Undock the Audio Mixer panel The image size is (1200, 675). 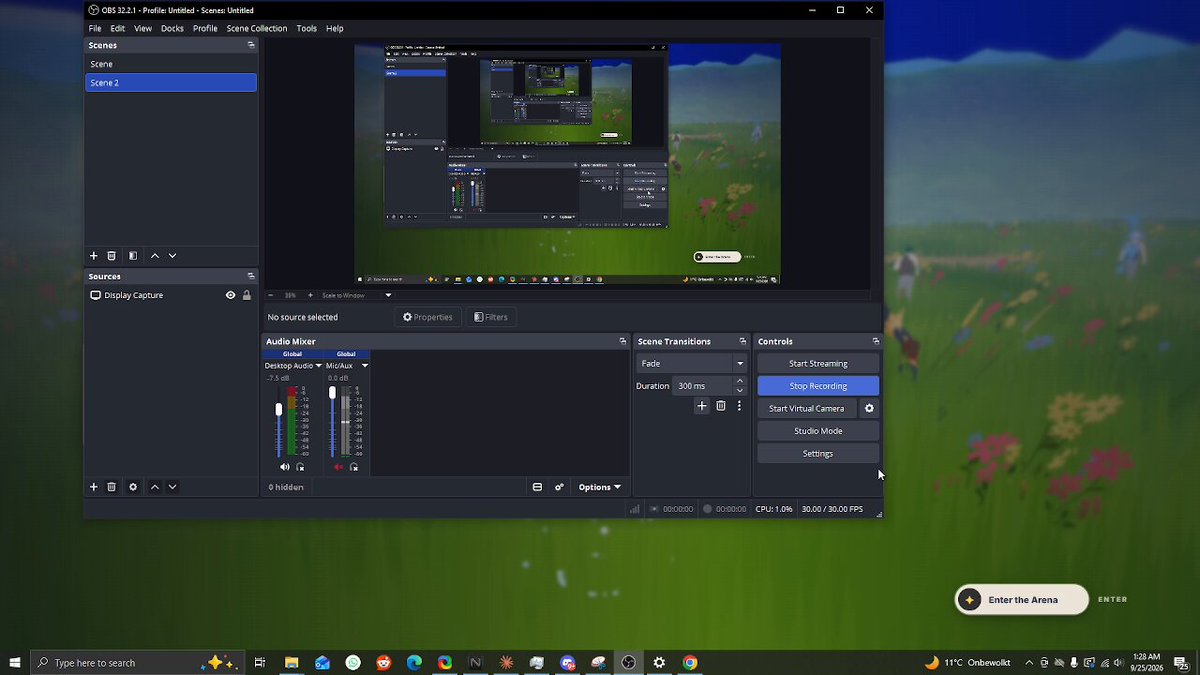click(623, 342)
